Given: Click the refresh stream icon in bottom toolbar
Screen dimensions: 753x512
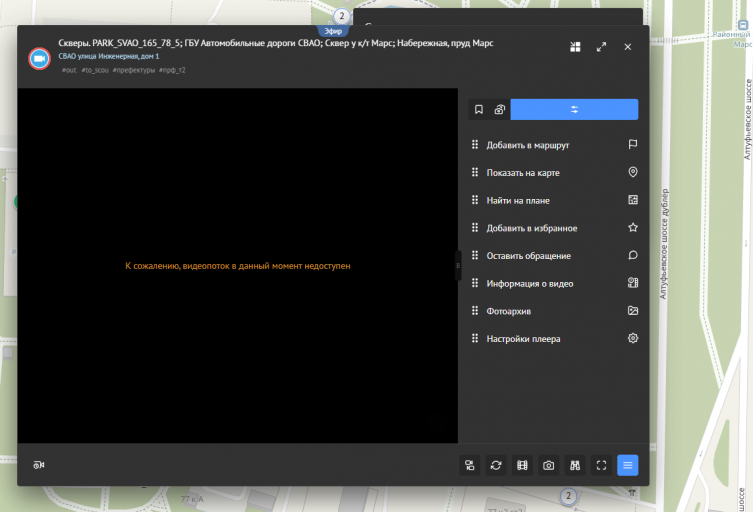Looking at the screenshot, I should (496, 465).
